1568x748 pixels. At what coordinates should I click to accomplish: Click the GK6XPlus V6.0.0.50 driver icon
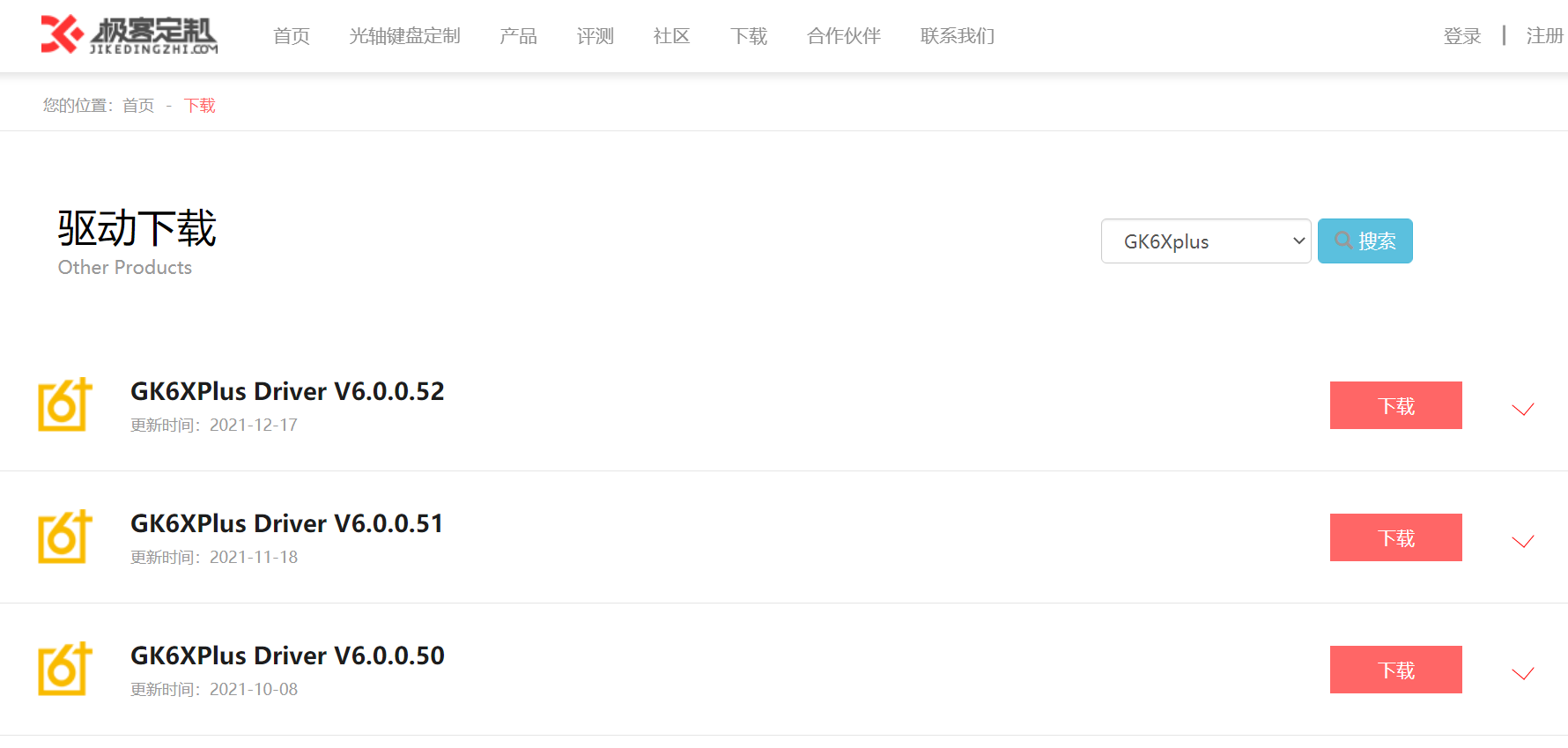tap(65, 670)
